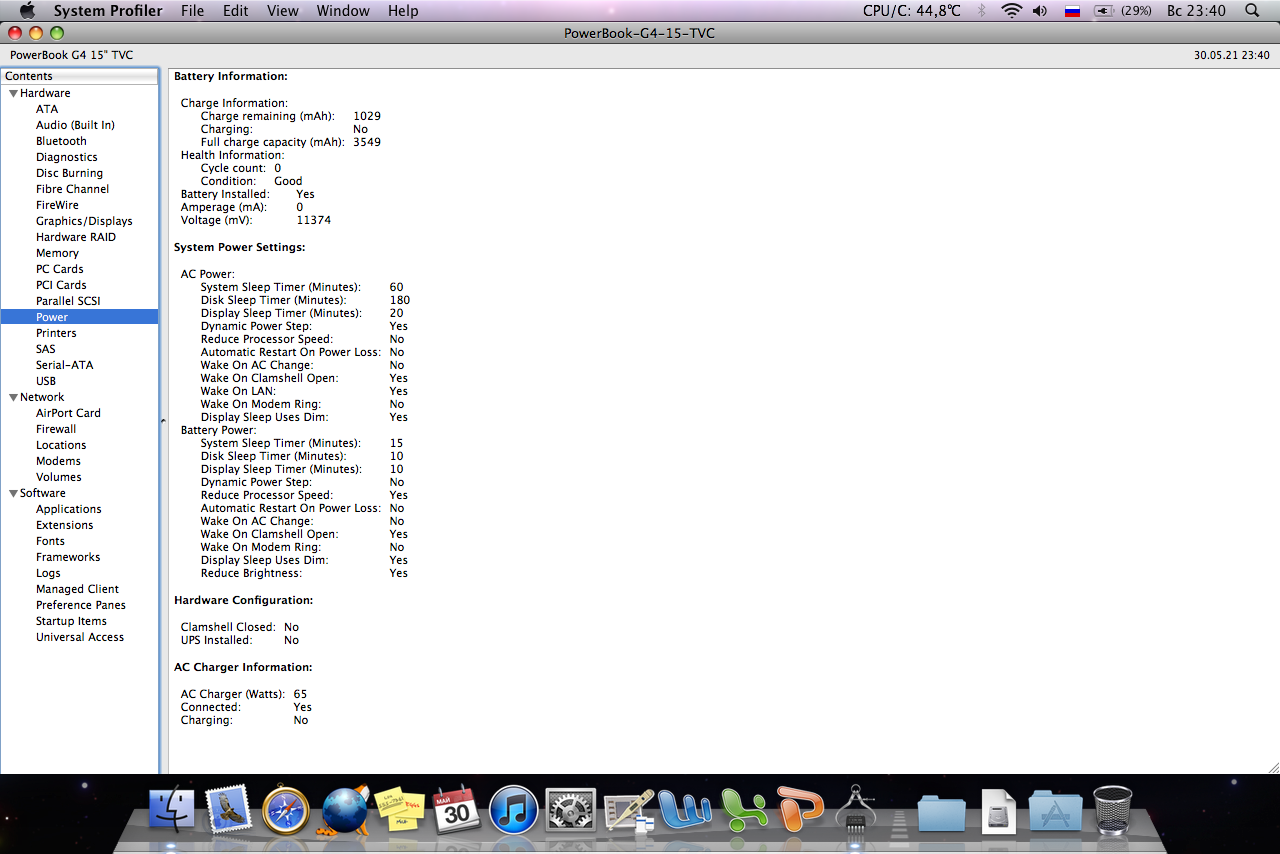Open the File menu
Viewport: 1280px width, 854px height.
pyautogui.click(x=192, y=11)
